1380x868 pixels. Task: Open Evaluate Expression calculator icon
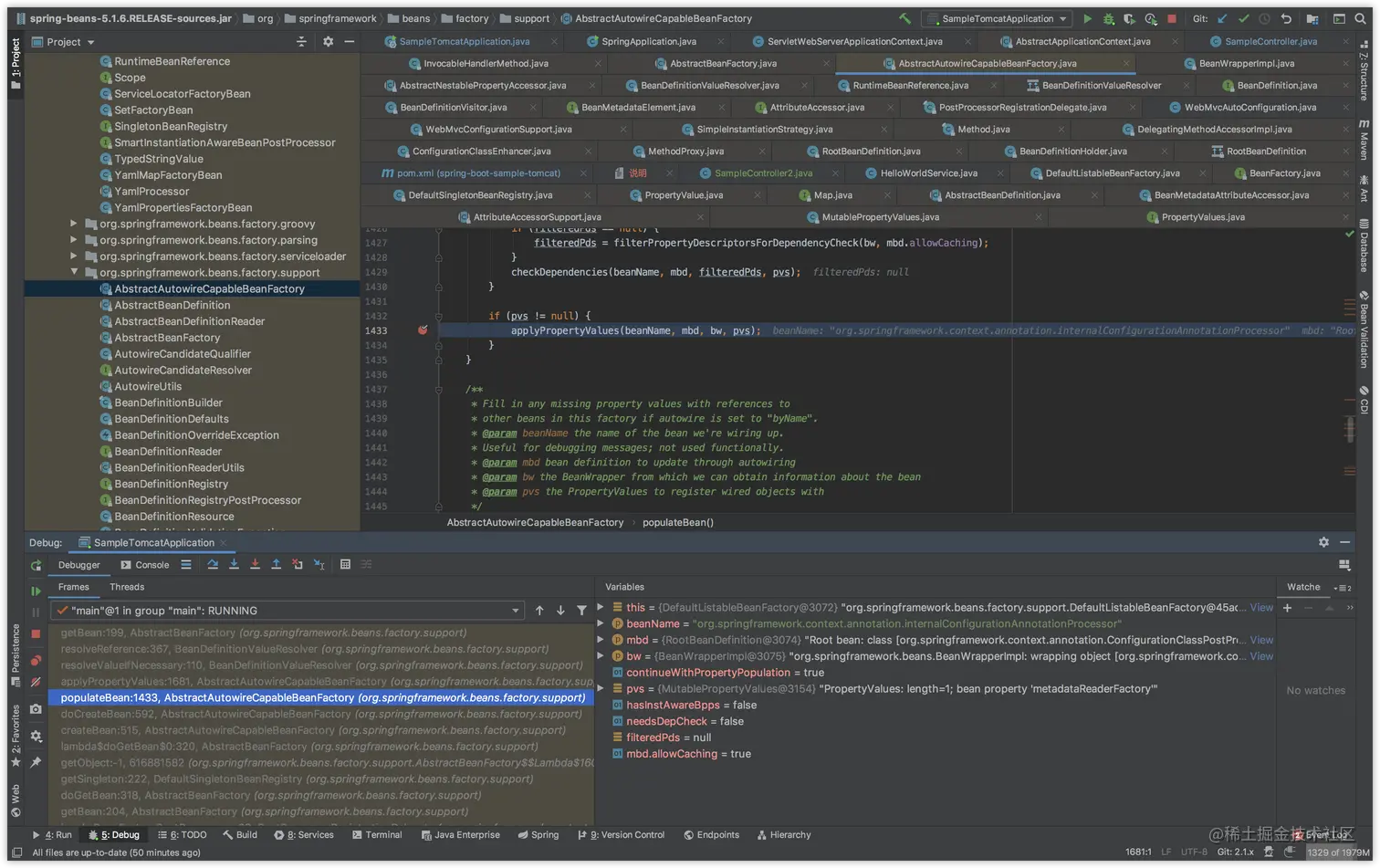click(x=345, y=565)
